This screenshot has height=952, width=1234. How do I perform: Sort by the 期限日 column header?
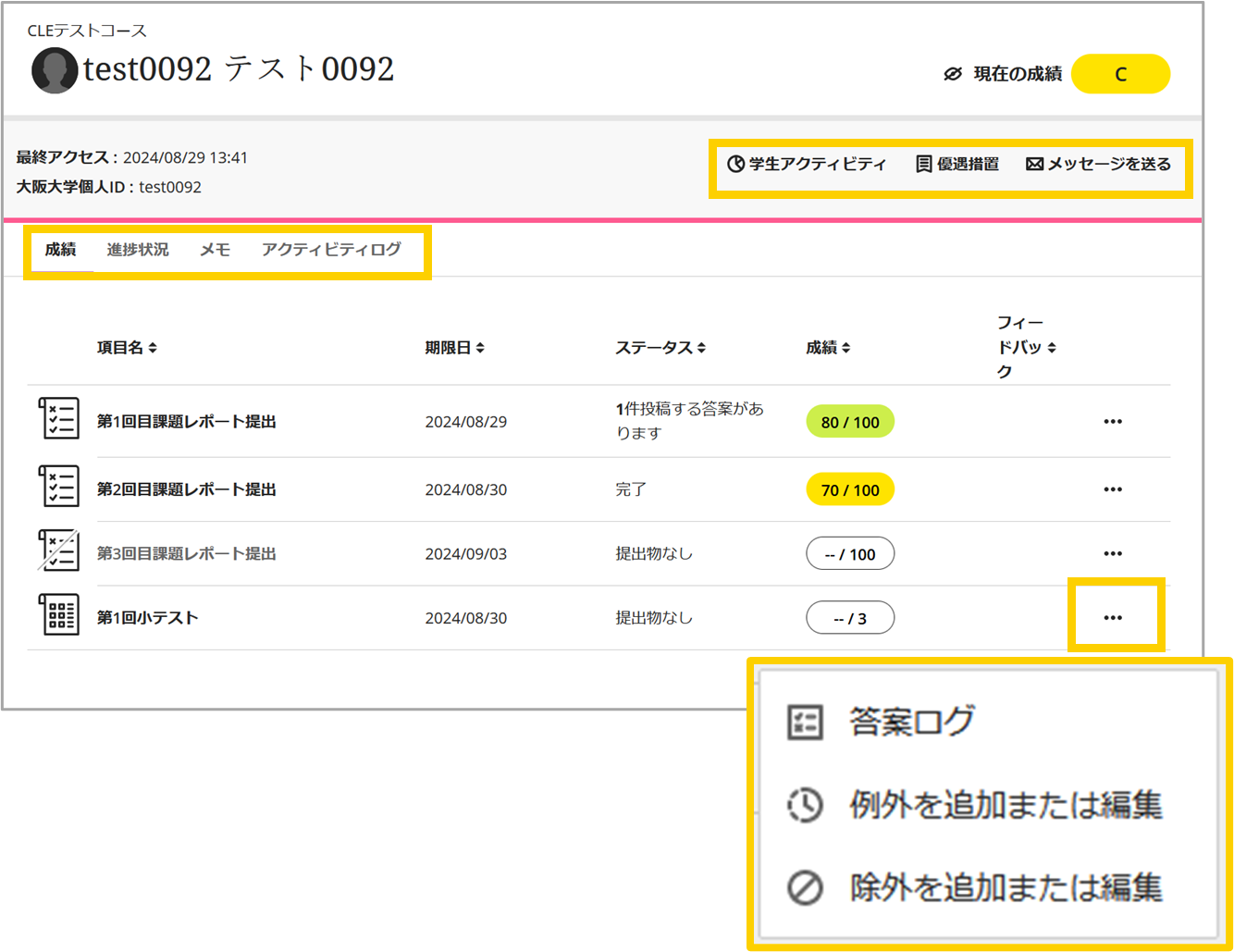tap(454, 348)
